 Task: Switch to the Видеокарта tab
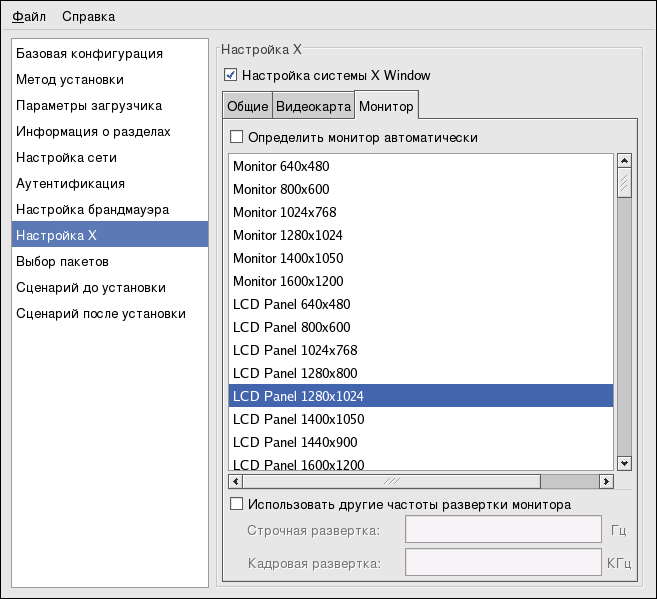(313, 106)
